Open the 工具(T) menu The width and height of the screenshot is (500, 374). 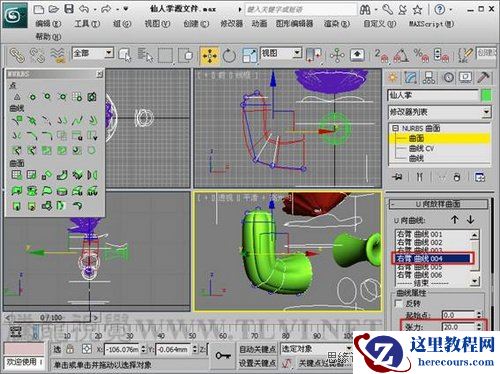pyautogui.click(x=87, y=24)
